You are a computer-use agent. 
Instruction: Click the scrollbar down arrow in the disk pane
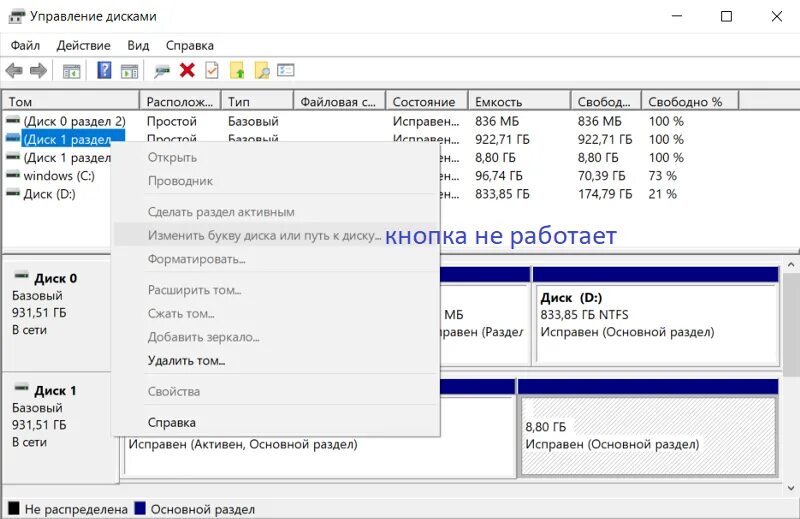[x=791, y=488]
